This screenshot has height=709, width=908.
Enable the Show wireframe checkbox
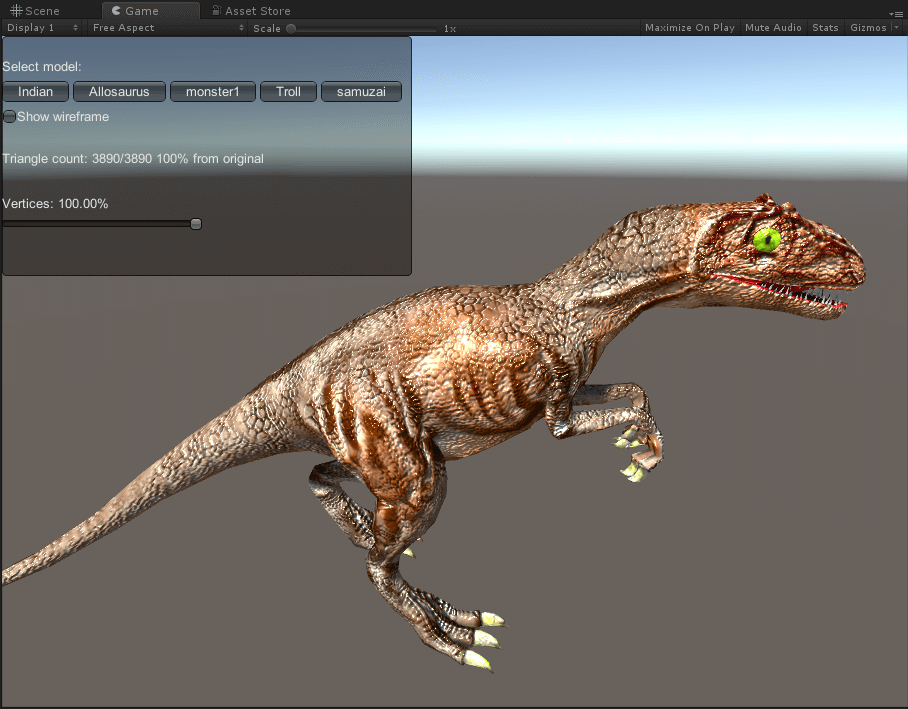(10, 117)
